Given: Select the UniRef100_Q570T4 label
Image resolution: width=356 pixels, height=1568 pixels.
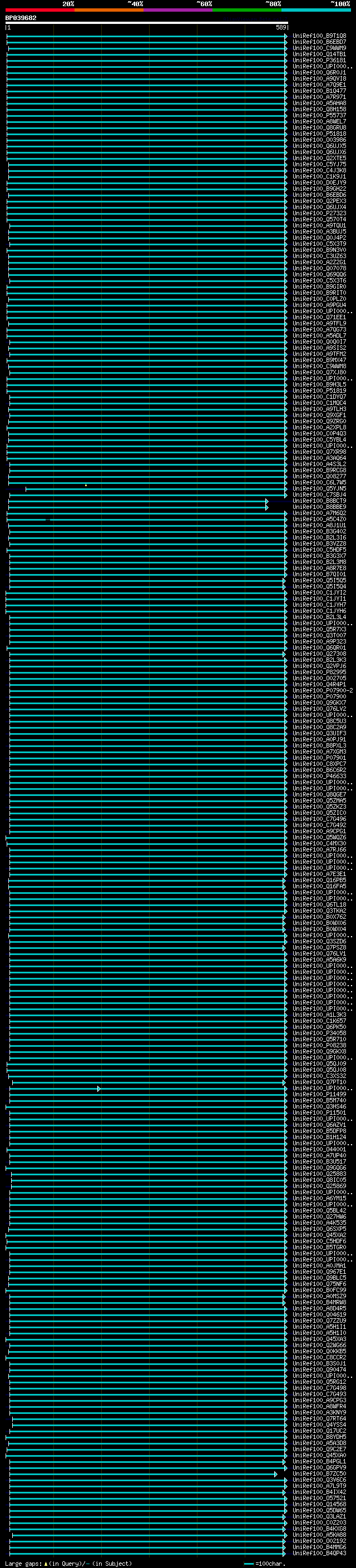Looking at the screenshot, I should coord(319,219).
